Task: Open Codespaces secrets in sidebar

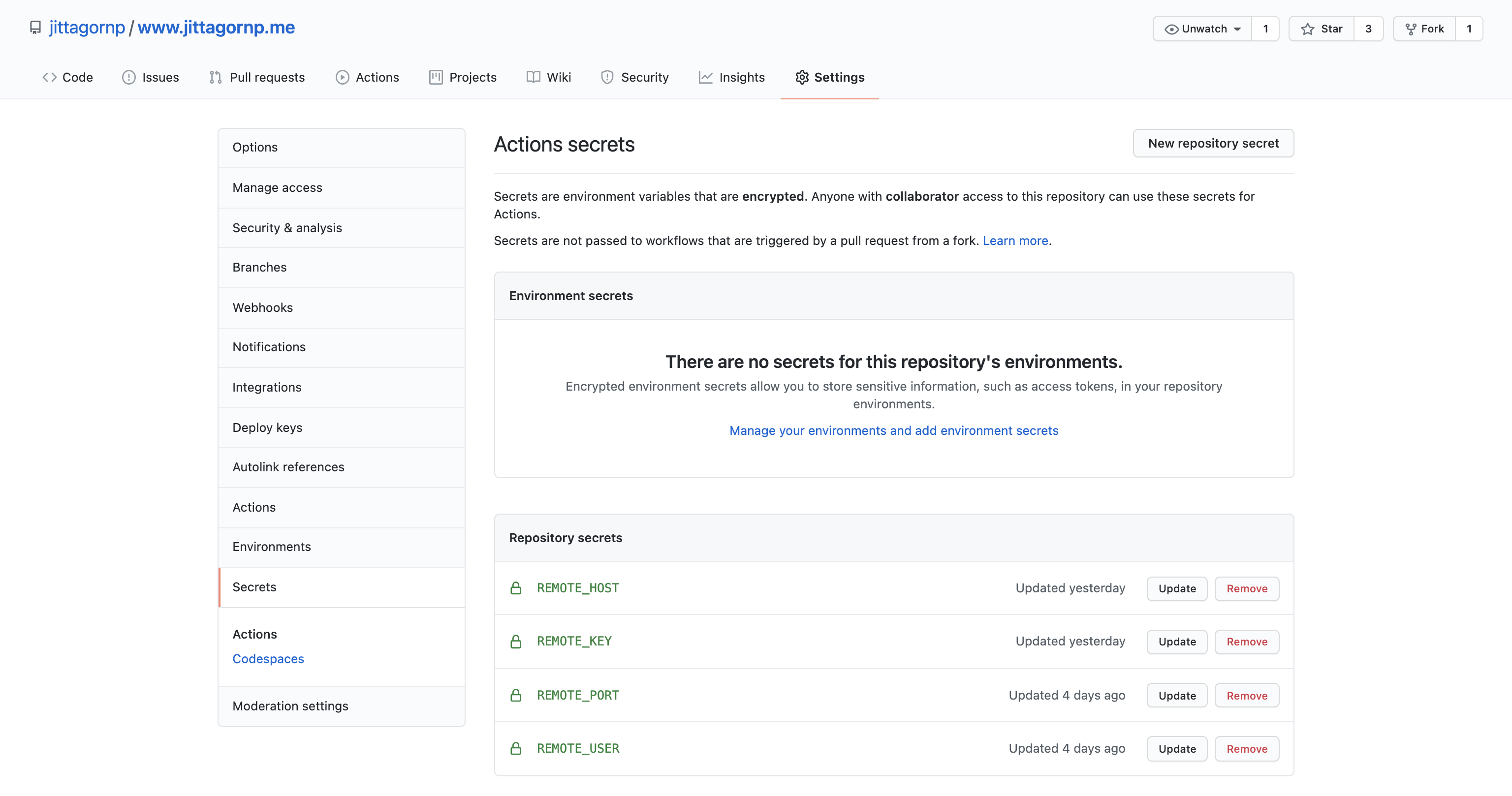Action: click(x=268, y=659)
